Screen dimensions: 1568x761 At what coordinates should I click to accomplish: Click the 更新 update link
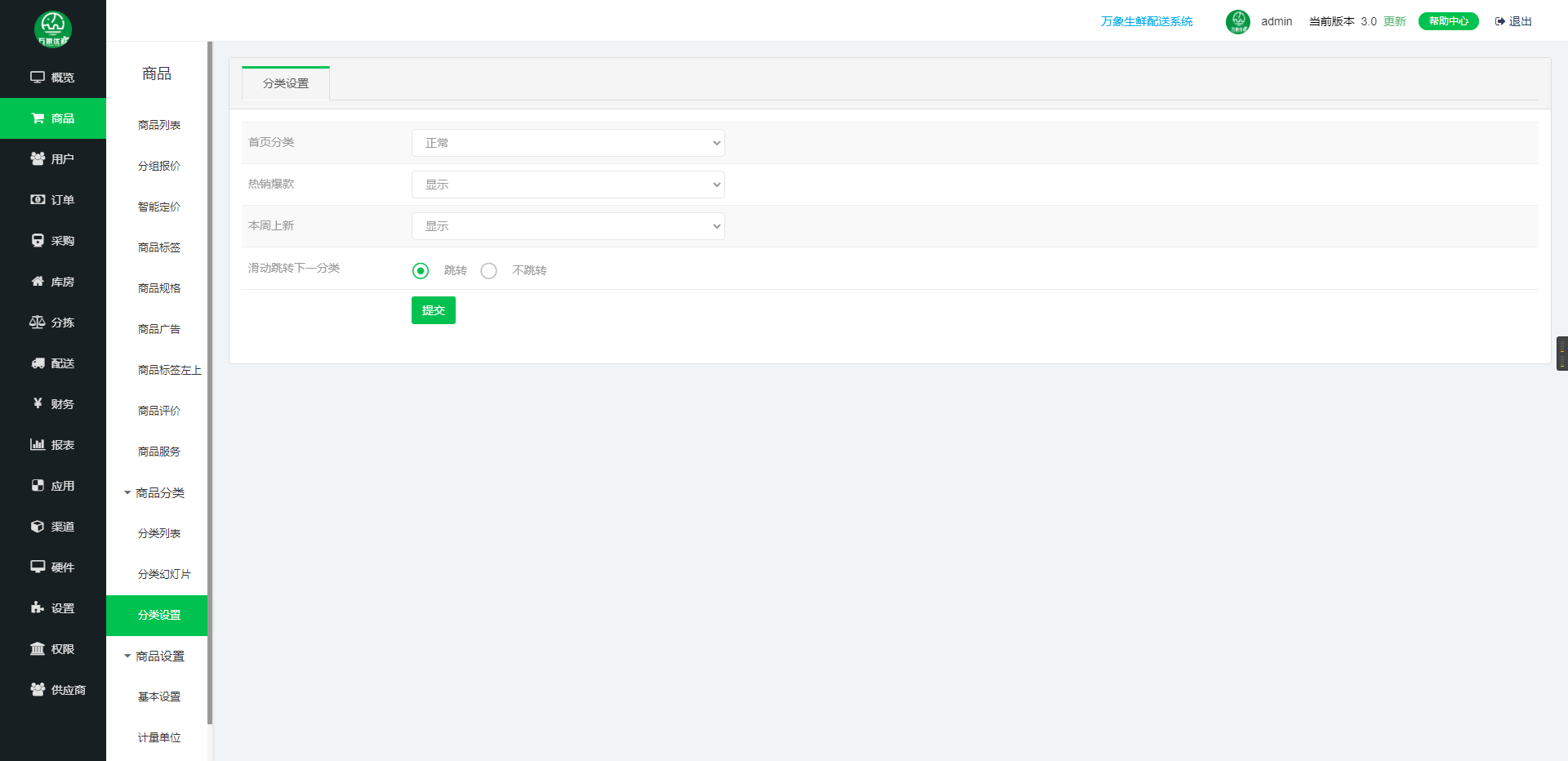coord(1395,21)
